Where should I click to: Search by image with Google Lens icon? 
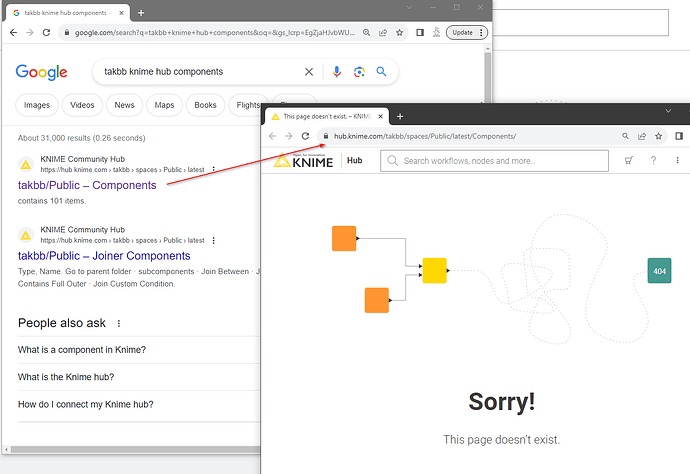point(359,72)
